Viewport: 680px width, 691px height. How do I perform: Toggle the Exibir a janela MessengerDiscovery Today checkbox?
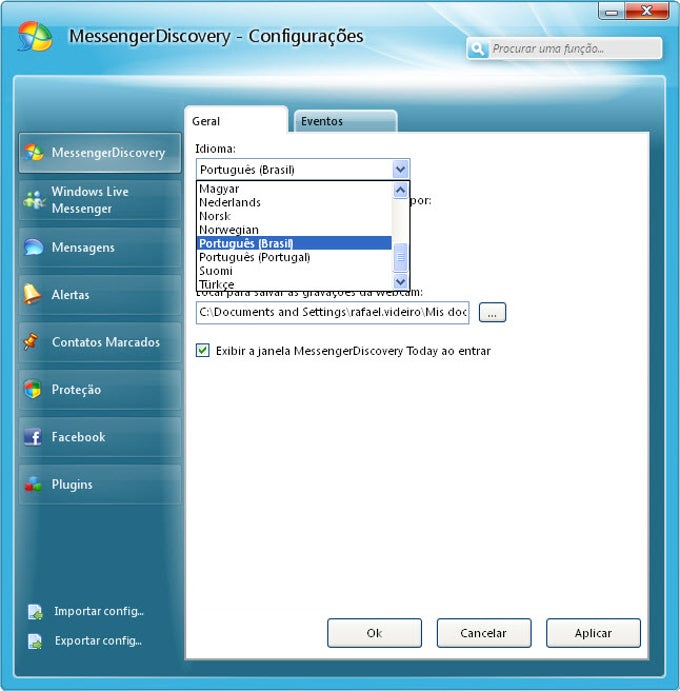[x=203, y=351]
